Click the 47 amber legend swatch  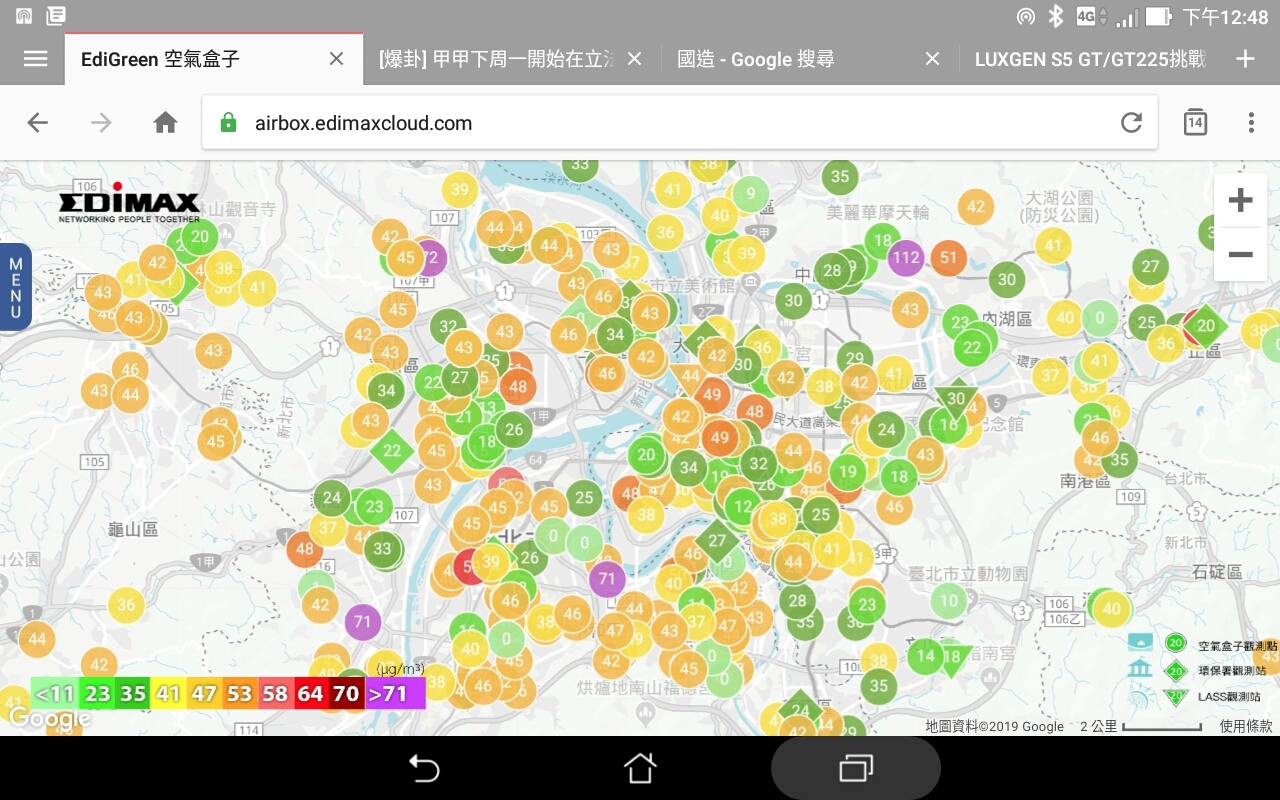pos(204,693)
